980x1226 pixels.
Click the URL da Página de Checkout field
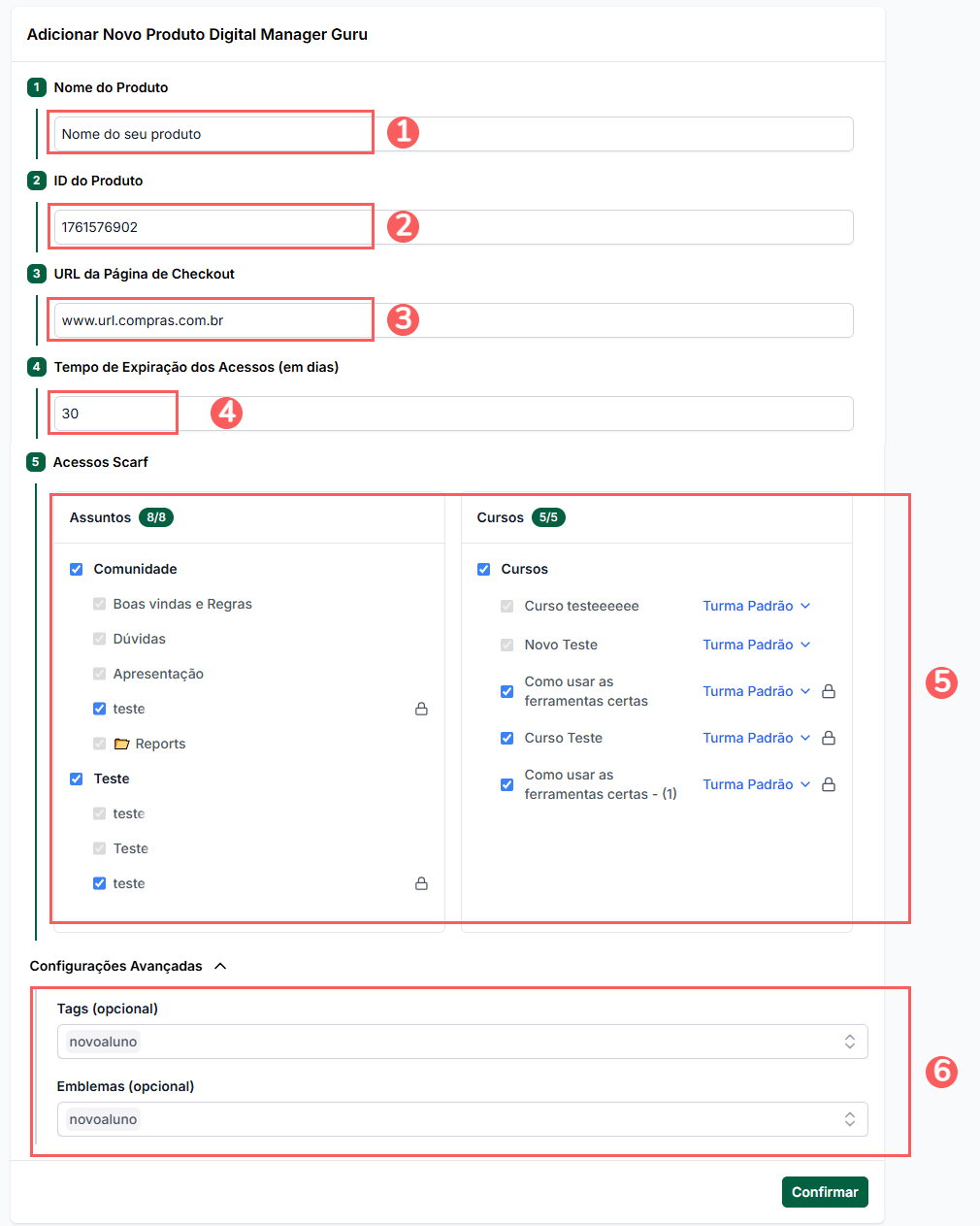tap(453, 320)
